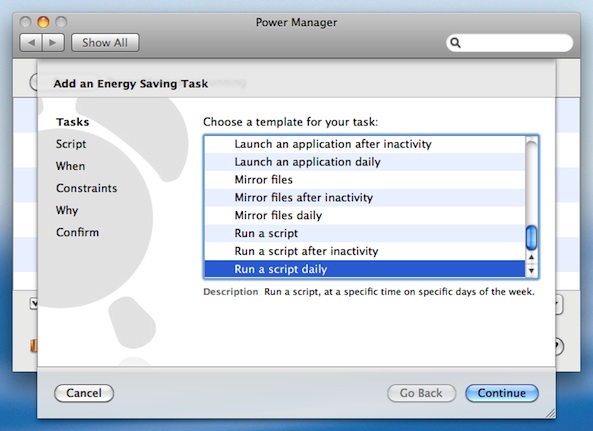
Task: Select the Confirm step in sidebar
Action: [78, 232]
